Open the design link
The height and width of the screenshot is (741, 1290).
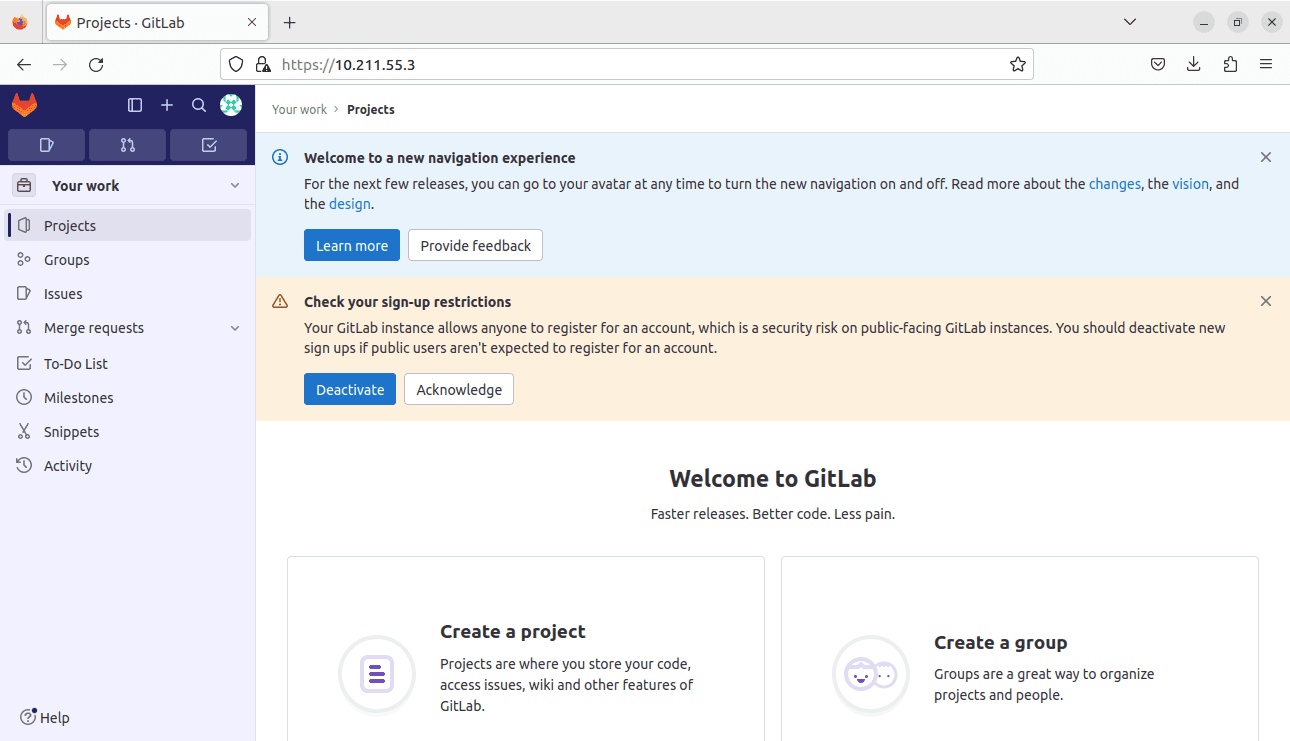pyautogui.click(x=350, y=204)
